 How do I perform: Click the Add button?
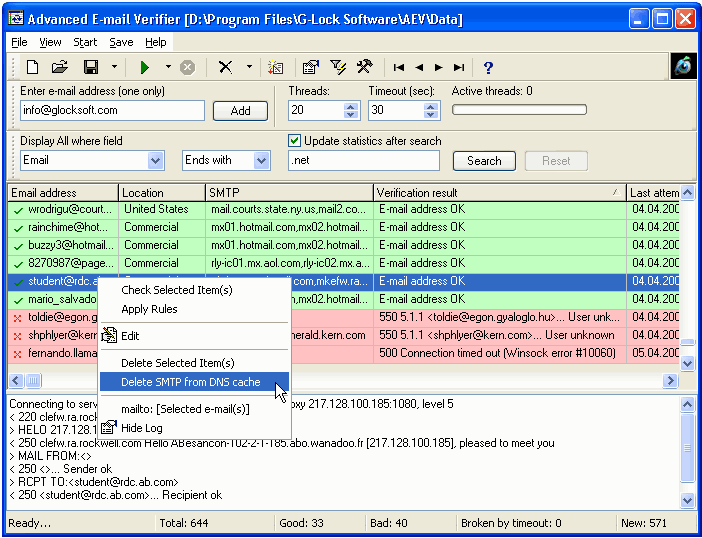point(240,111)
